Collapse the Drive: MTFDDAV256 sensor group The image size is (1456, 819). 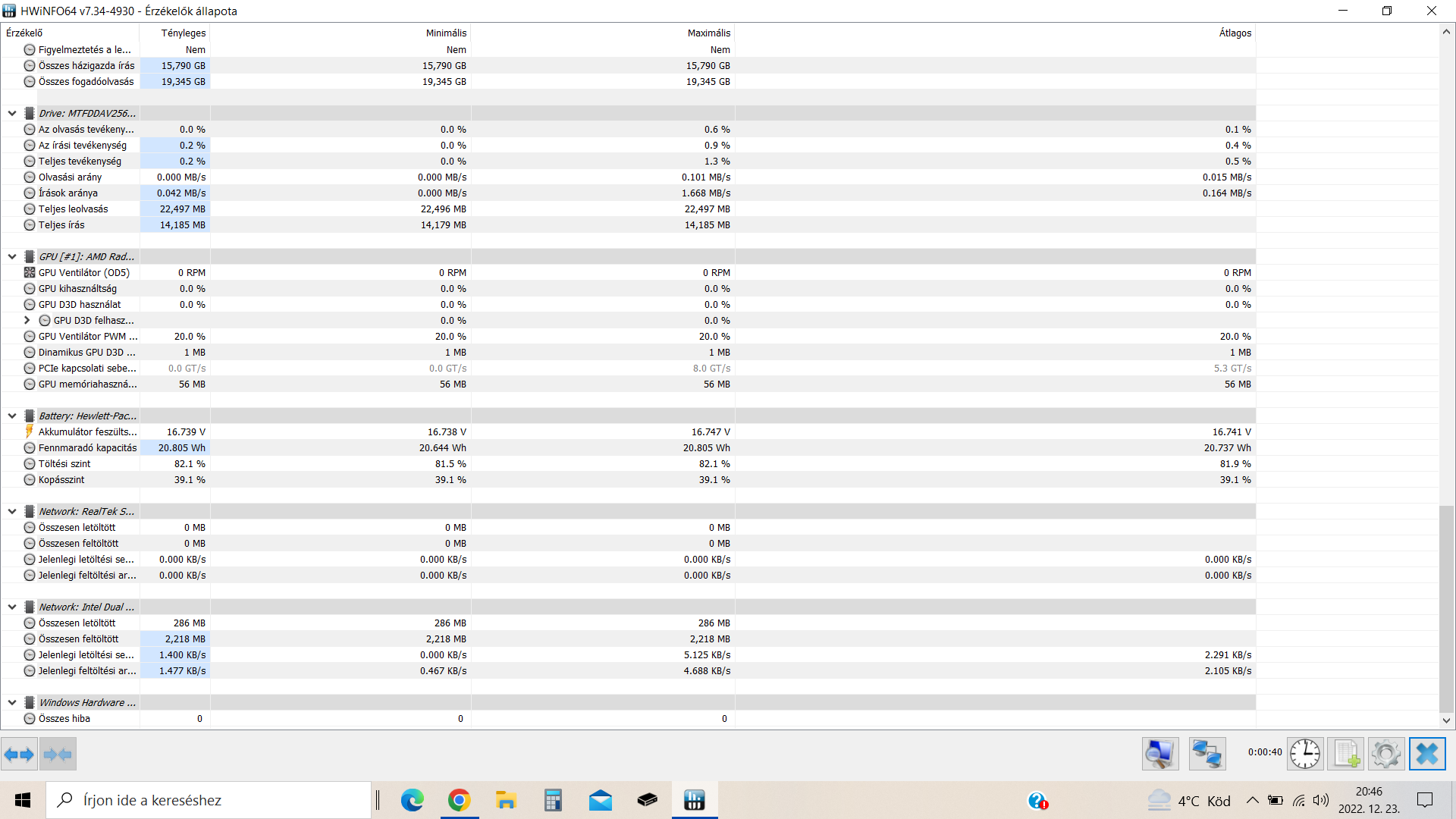(12, 113)
